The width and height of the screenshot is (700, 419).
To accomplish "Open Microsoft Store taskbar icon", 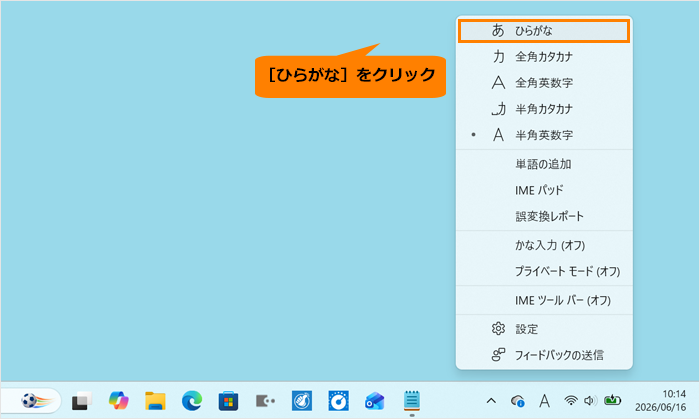I will pos(228,401).
